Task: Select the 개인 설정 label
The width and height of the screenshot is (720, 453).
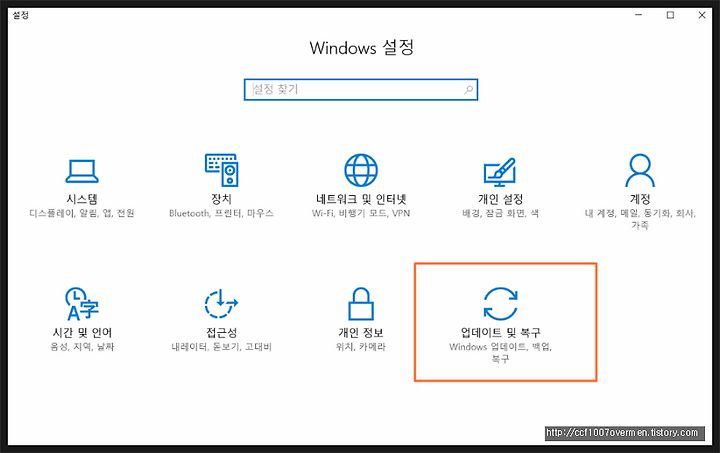Action: click(501, 199)
